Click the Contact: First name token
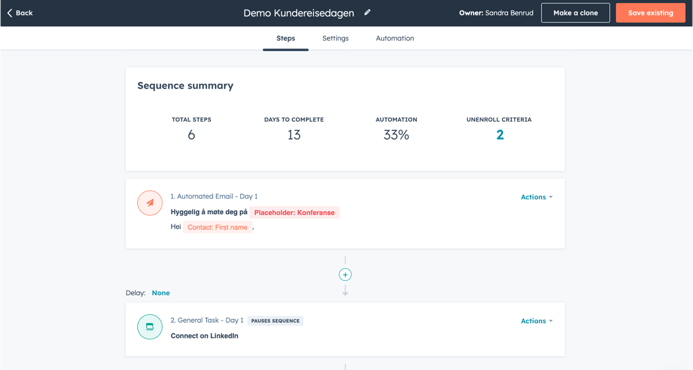 (217, 227)
